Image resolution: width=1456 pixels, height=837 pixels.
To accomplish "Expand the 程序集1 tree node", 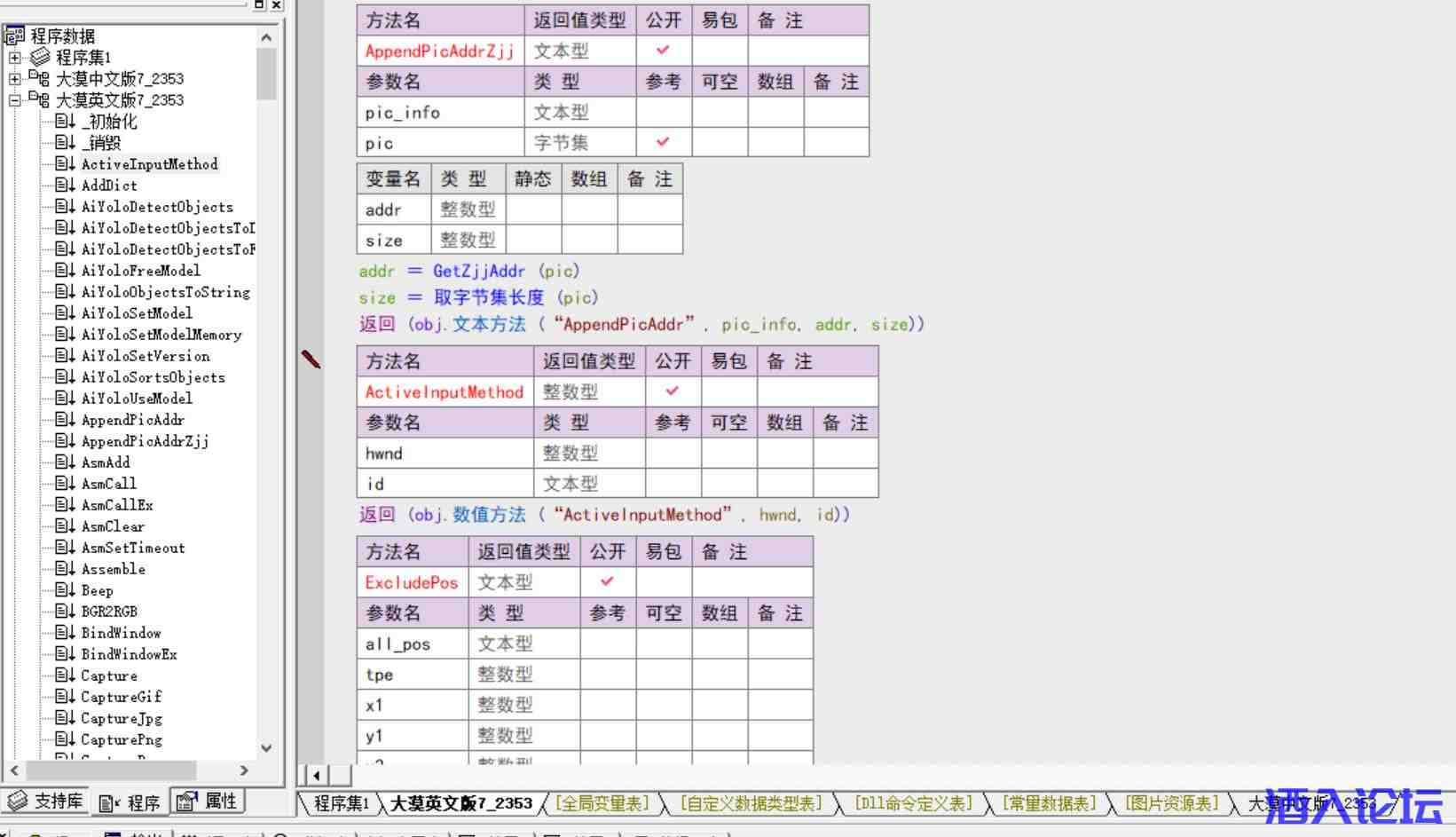I will 14,58.
